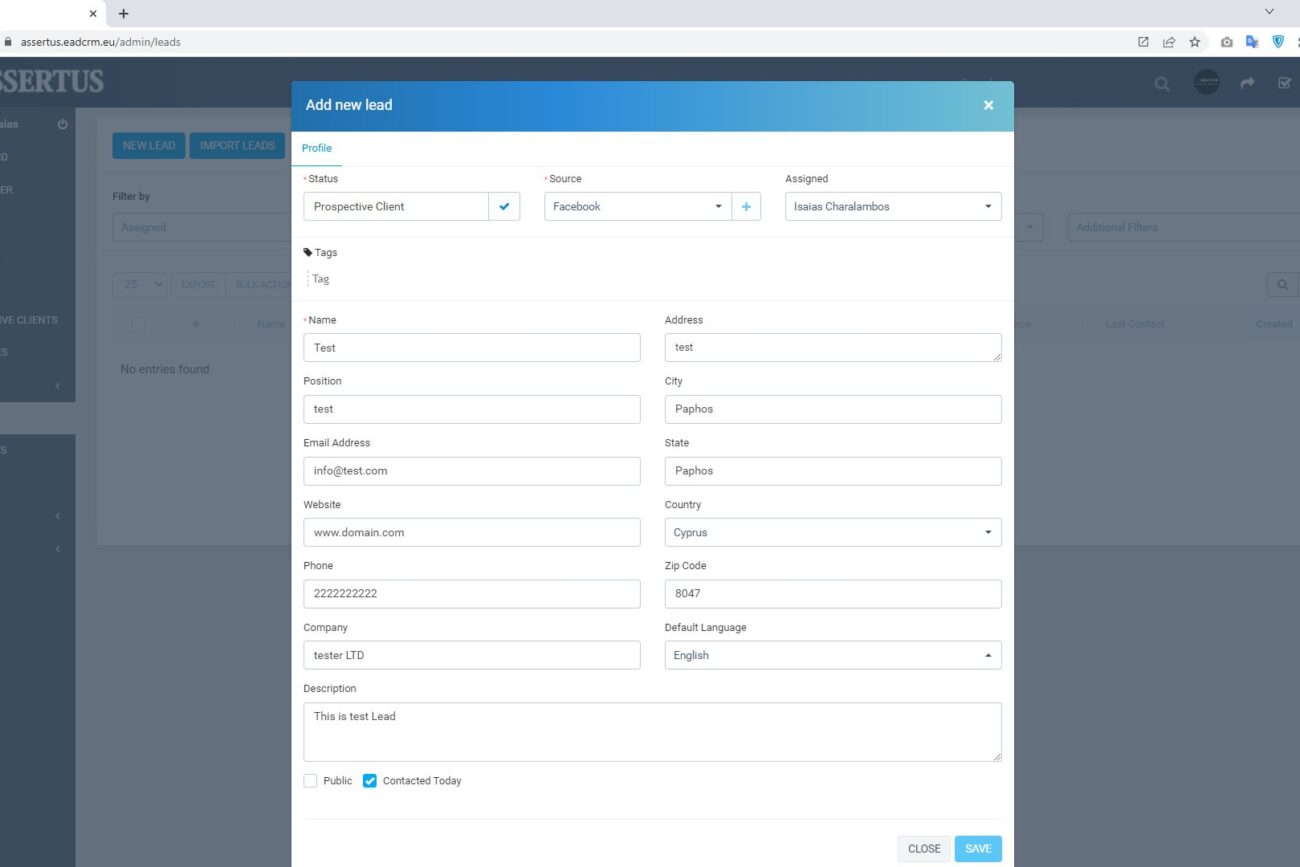Click the blue checkmark beside the Status field
Screen dimensions: 1300x867
[504, 207]
